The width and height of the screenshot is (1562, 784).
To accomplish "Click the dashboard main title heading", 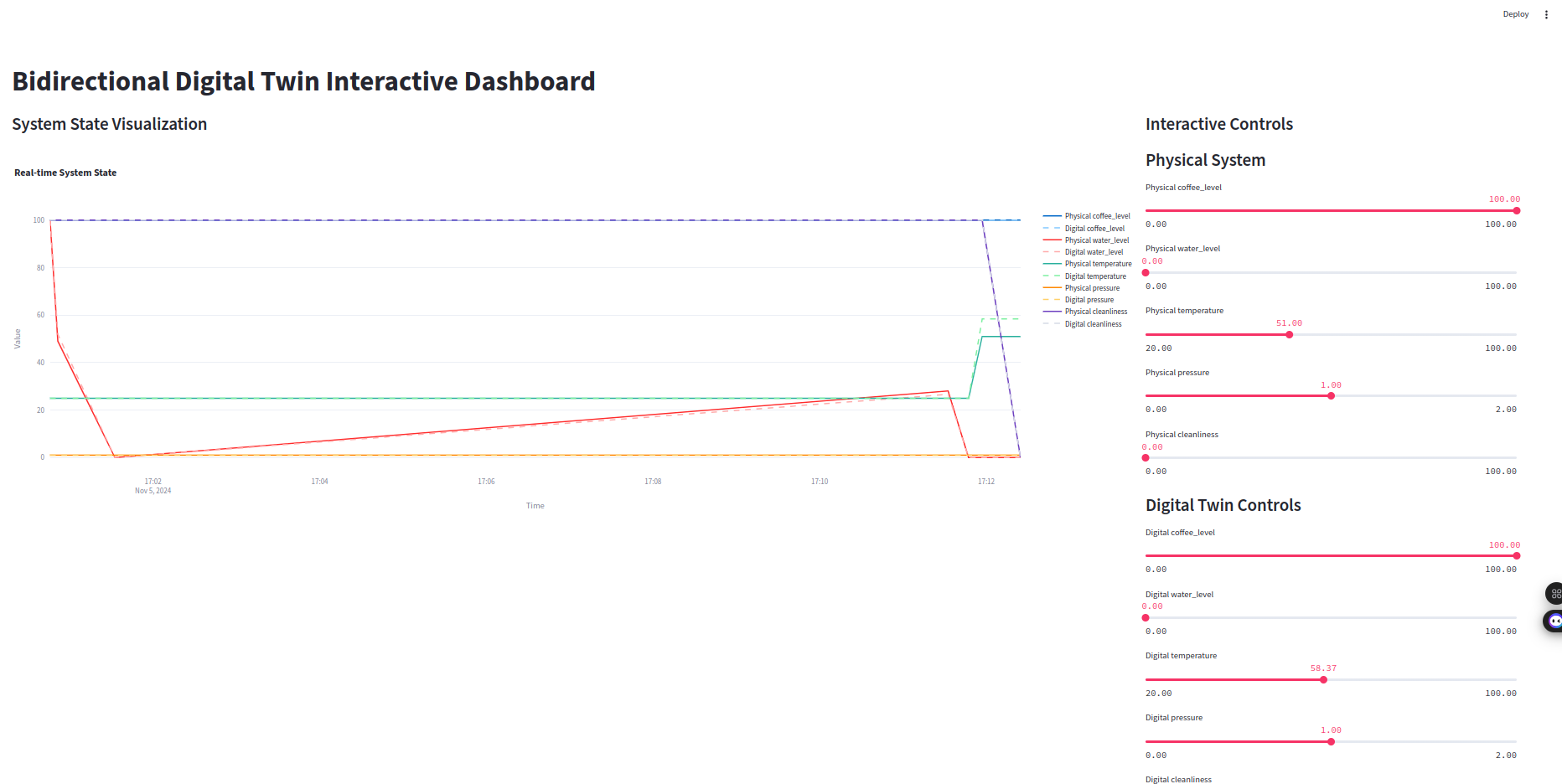I will 303,81.
